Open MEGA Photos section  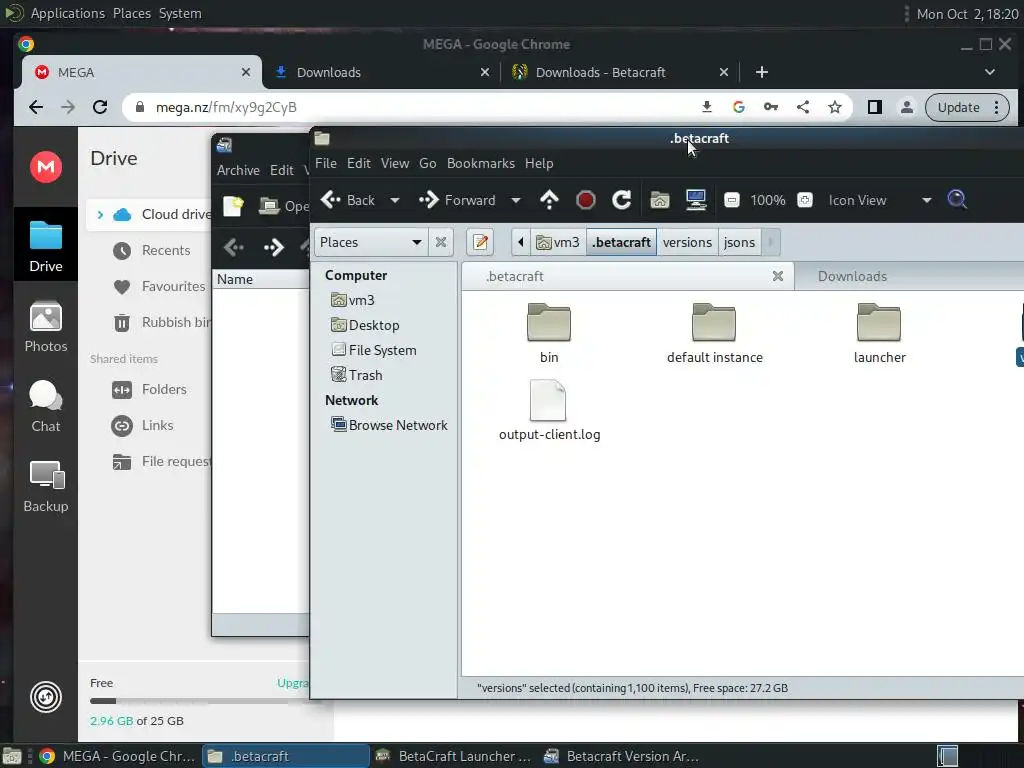[46, 327]
